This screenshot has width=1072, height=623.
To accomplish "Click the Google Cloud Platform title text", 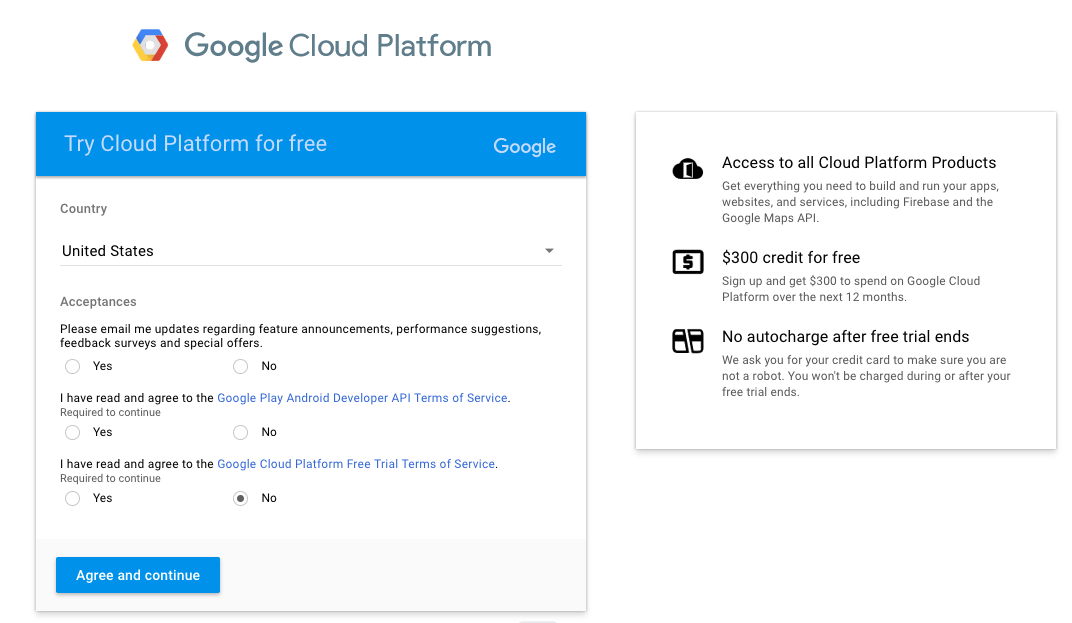I will pos(338,46).
